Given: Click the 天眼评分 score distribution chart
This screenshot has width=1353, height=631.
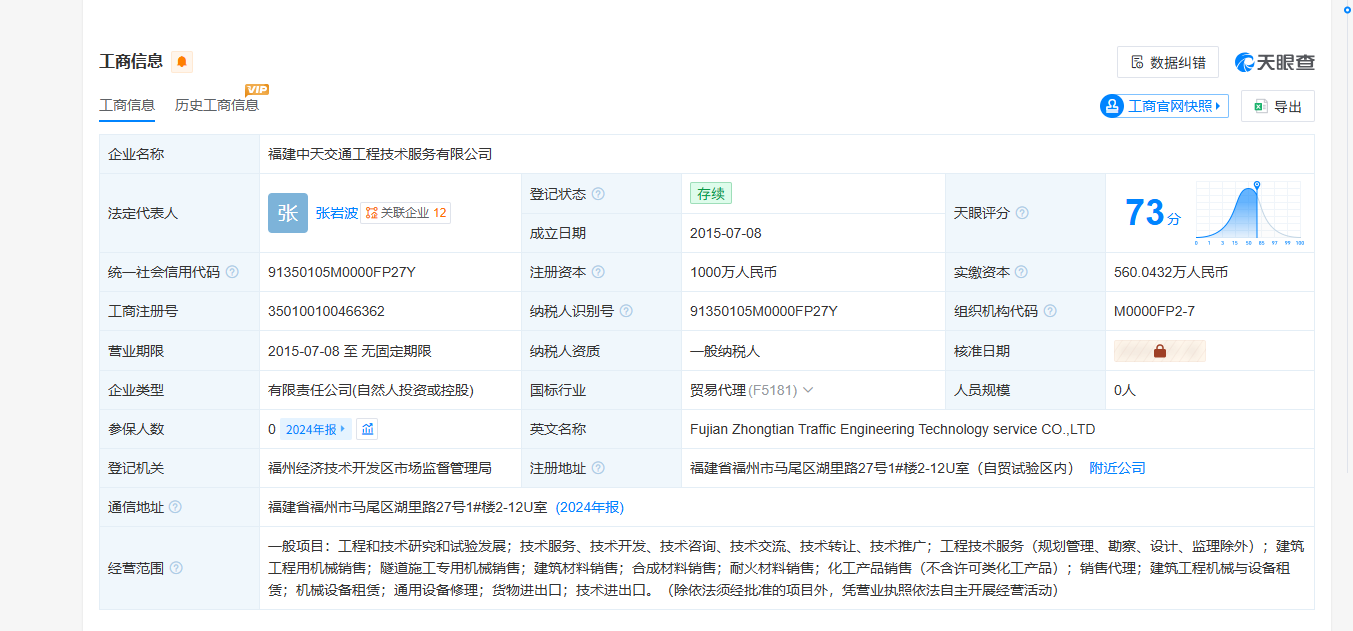Looking at the screenshot, I should [x=1248, y=213].
